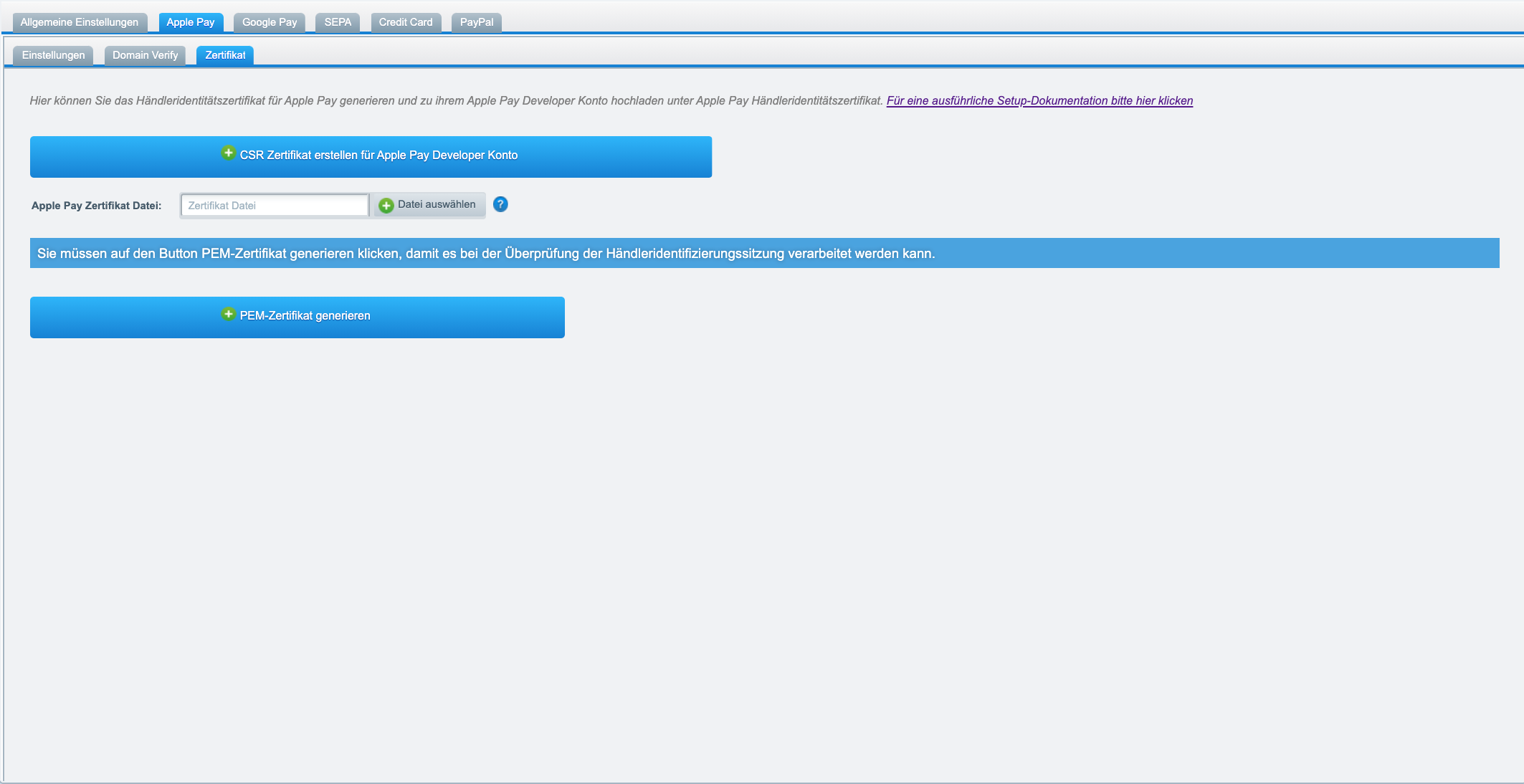Click CSR Zertifikat erstellen button
This screenshot has width=1524, height=784.
tap(371, 157)
